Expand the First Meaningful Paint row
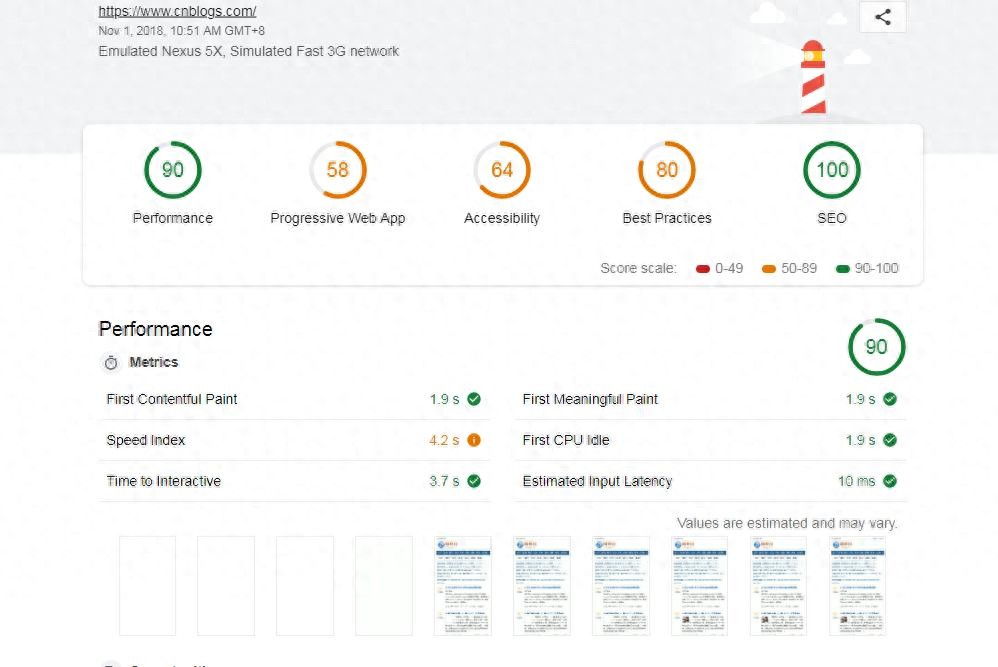This screenshot has width=998, height=667. (x=590, y=399)
